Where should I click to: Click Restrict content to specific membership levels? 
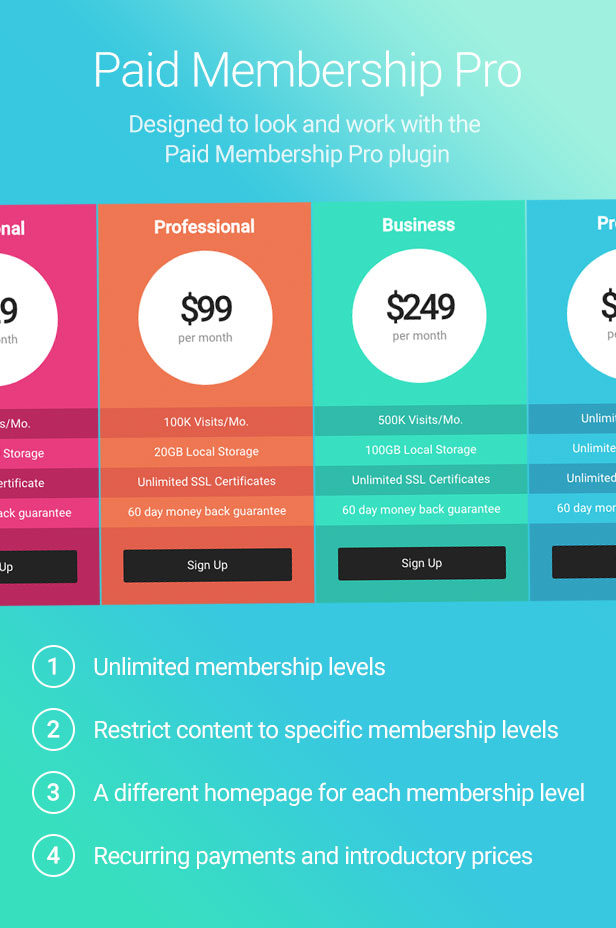click(x=326, y=730)
